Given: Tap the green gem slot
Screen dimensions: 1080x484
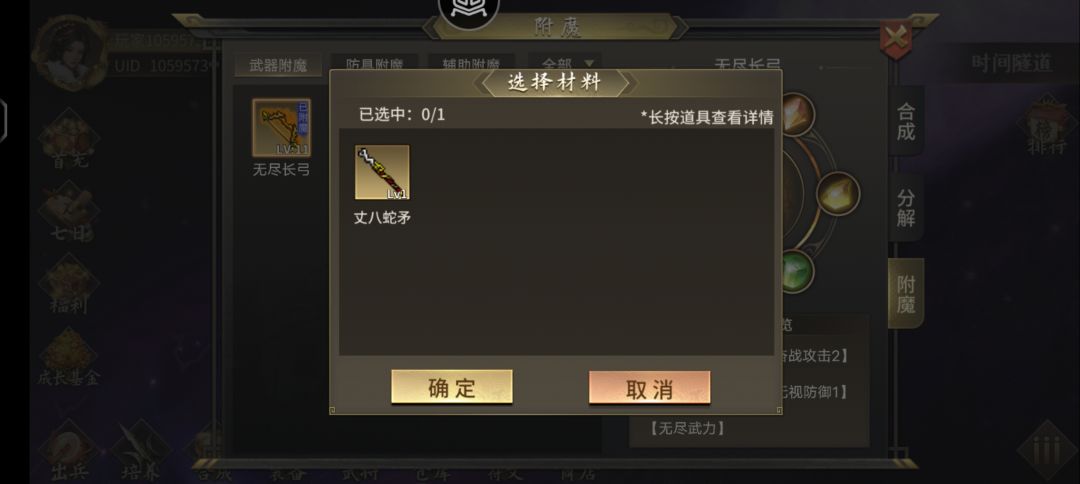Looking at the screenshot, I should pos(797,271).
